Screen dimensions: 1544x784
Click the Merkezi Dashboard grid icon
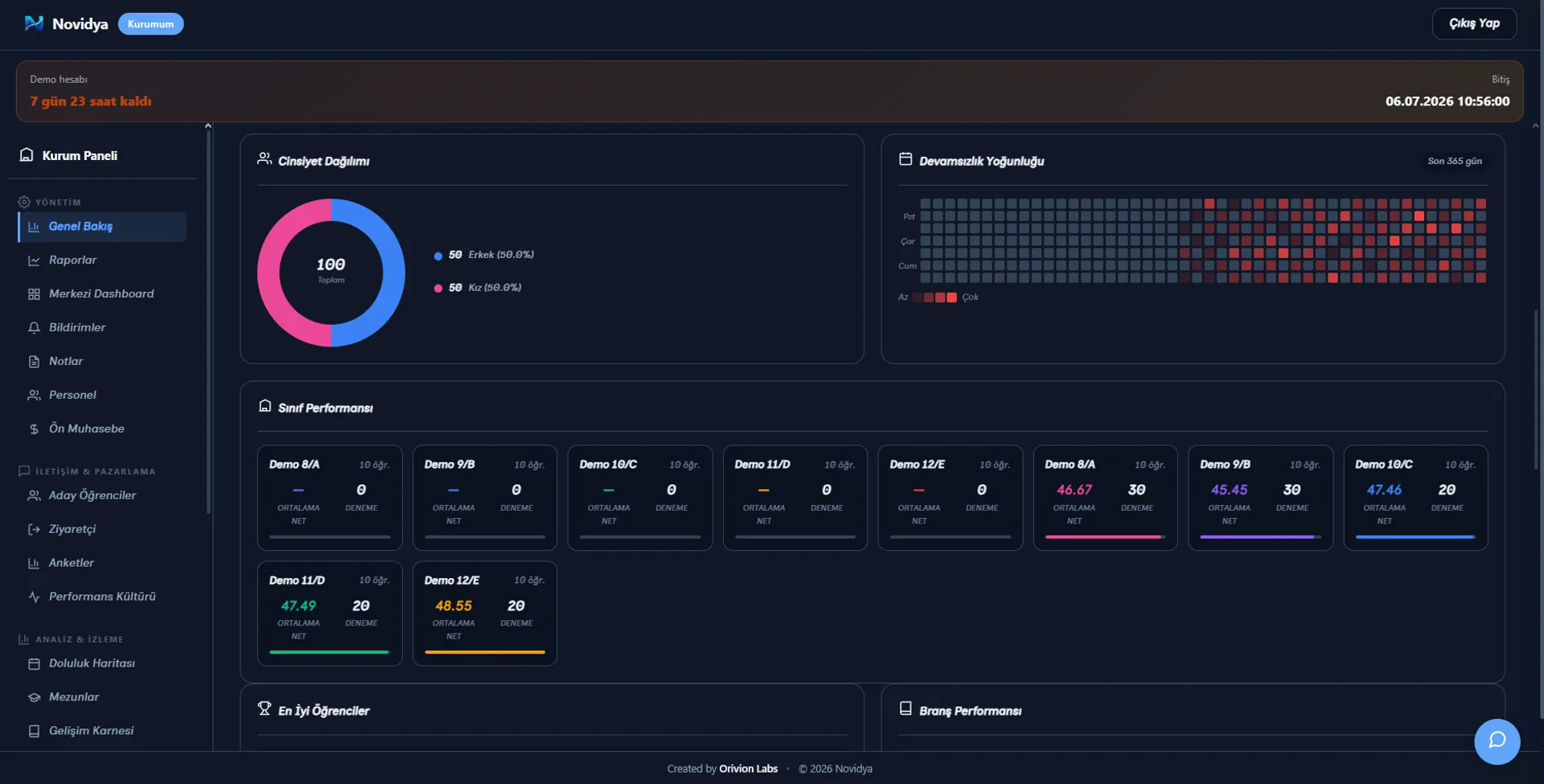click(34, 293)
